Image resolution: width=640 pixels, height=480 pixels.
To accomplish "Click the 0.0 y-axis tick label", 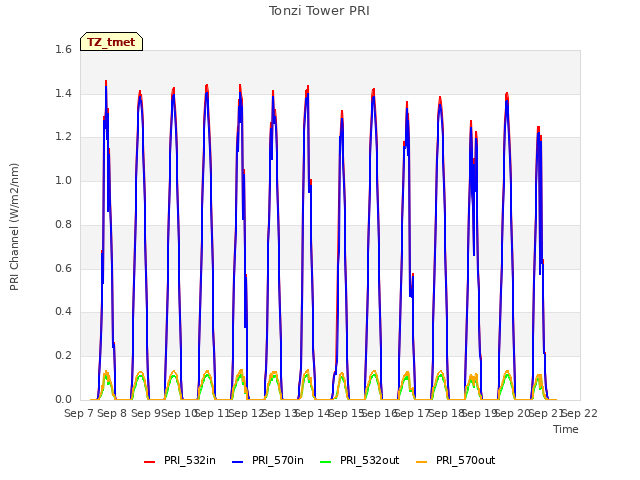I will 63,399.
